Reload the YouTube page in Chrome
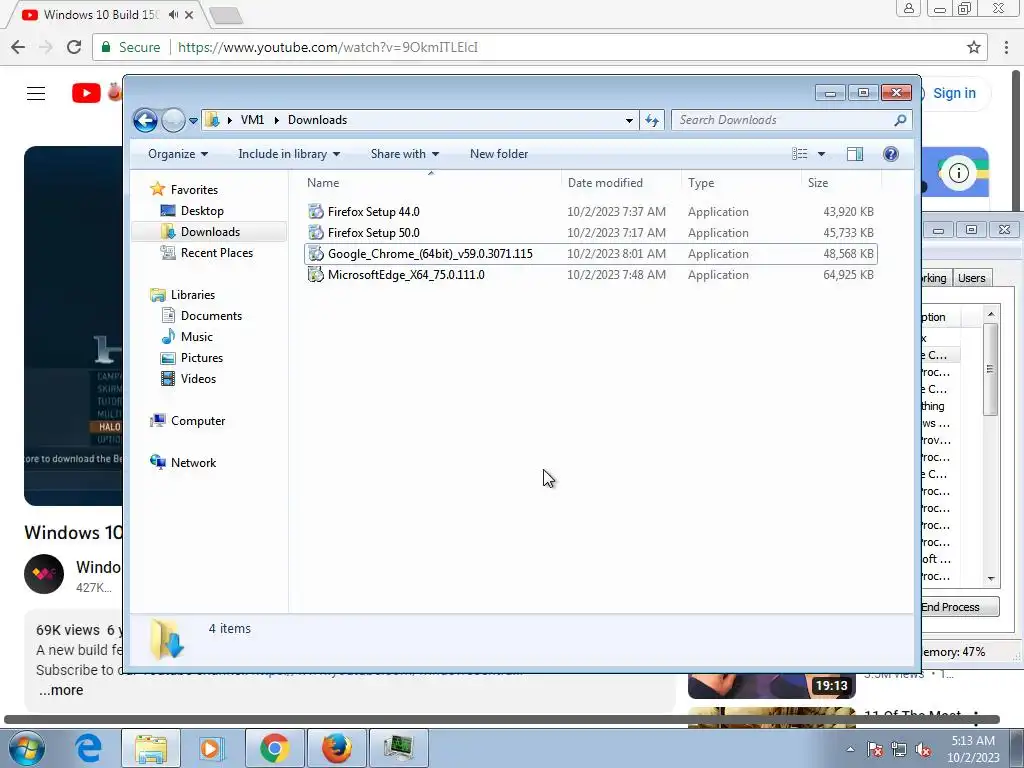The height and width of the screenshot is (768, 1024). [x=74, y=47]
